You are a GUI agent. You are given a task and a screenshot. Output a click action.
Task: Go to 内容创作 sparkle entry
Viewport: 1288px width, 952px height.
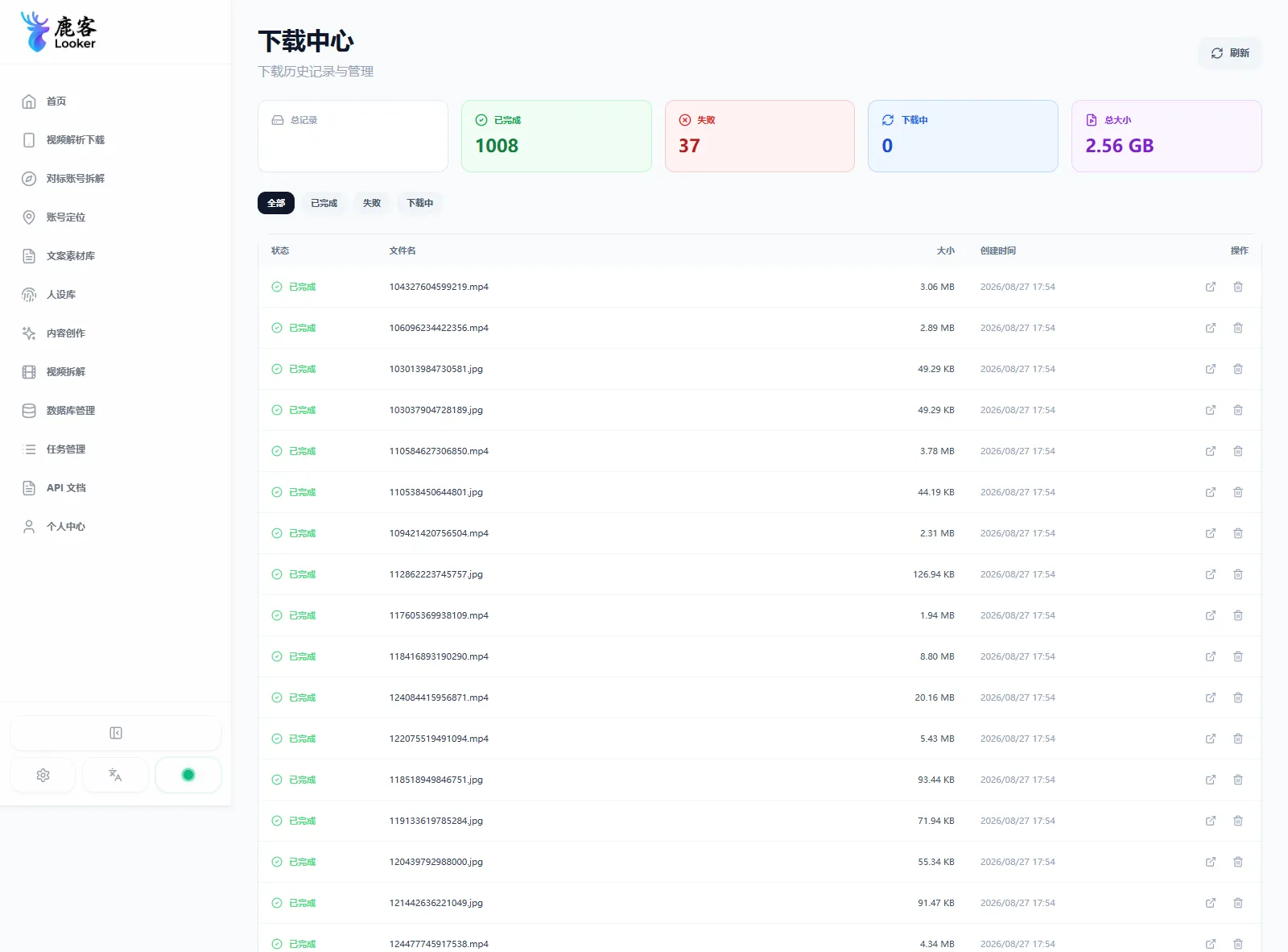tap(115, 333)
